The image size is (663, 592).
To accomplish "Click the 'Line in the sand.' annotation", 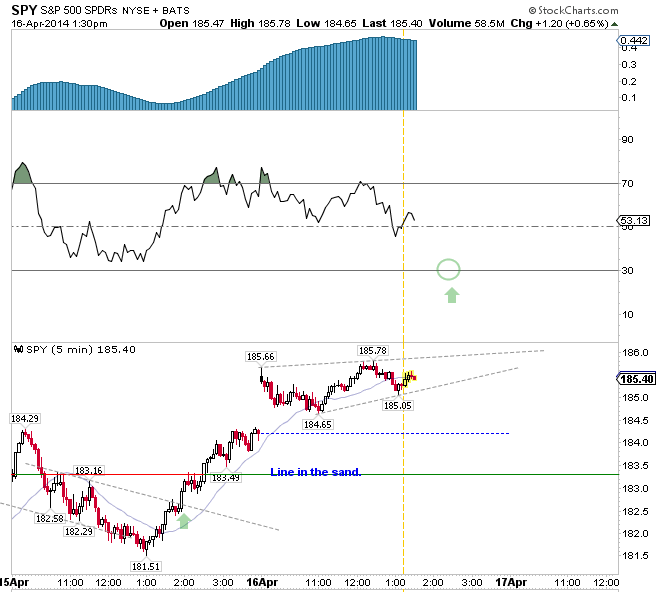I will point(315,472).
